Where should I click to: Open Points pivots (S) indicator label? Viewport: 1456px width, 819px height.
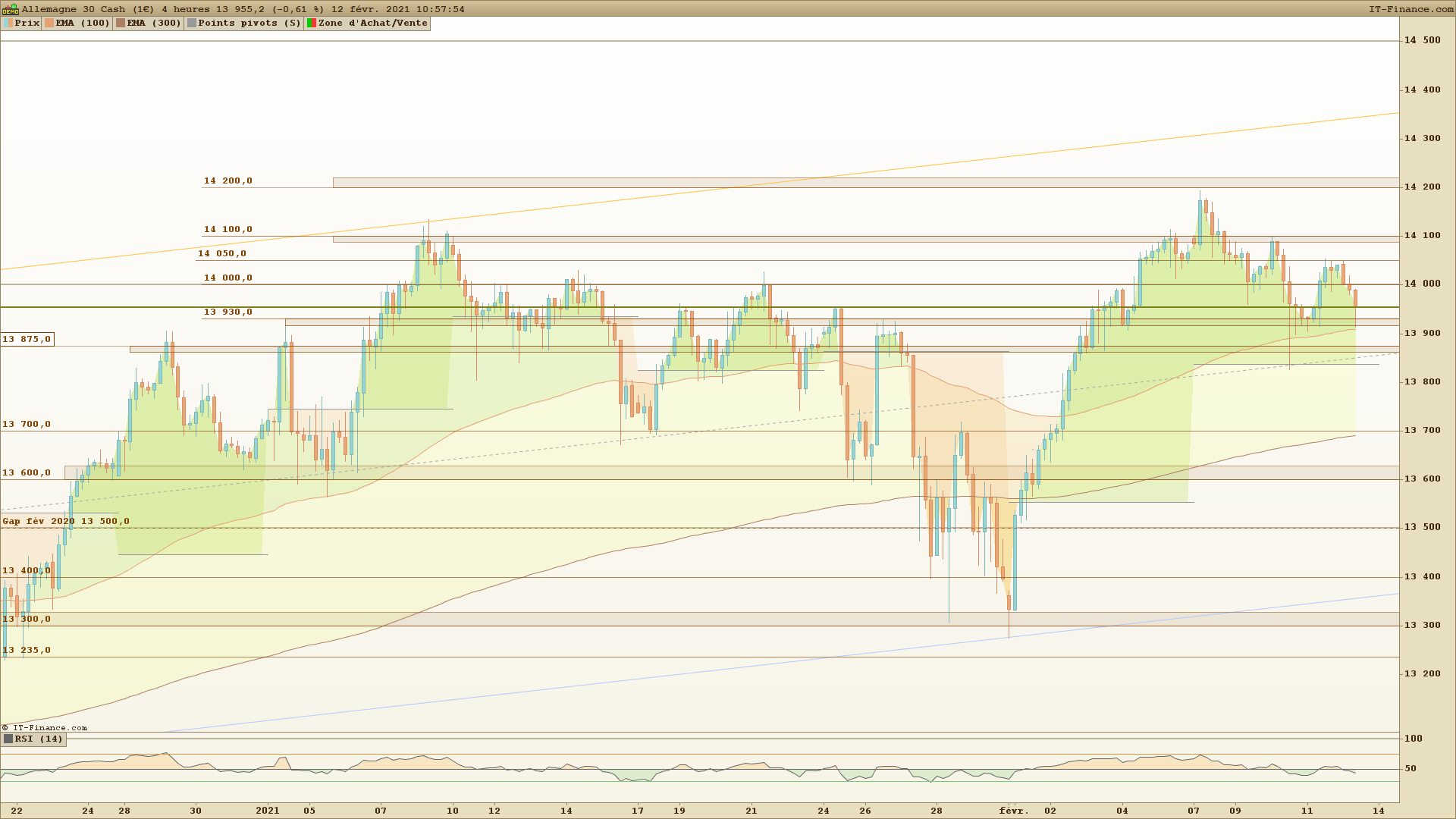click(249, 24)
